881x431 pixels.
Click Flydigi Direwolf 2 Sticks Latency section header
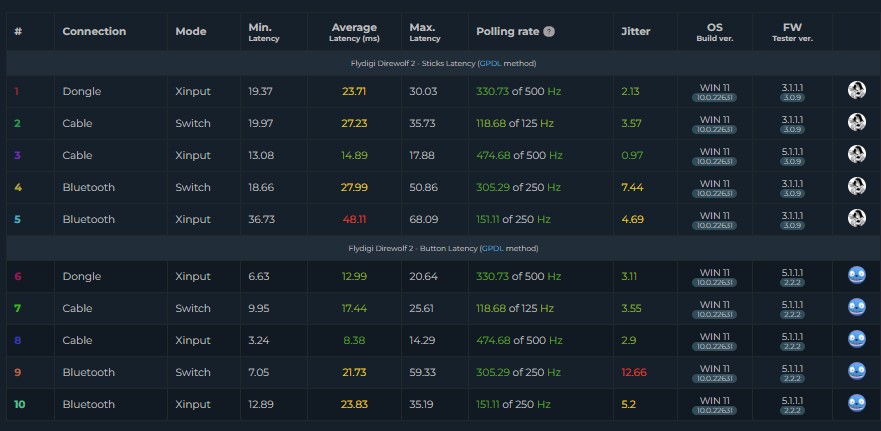click(443, 63)
